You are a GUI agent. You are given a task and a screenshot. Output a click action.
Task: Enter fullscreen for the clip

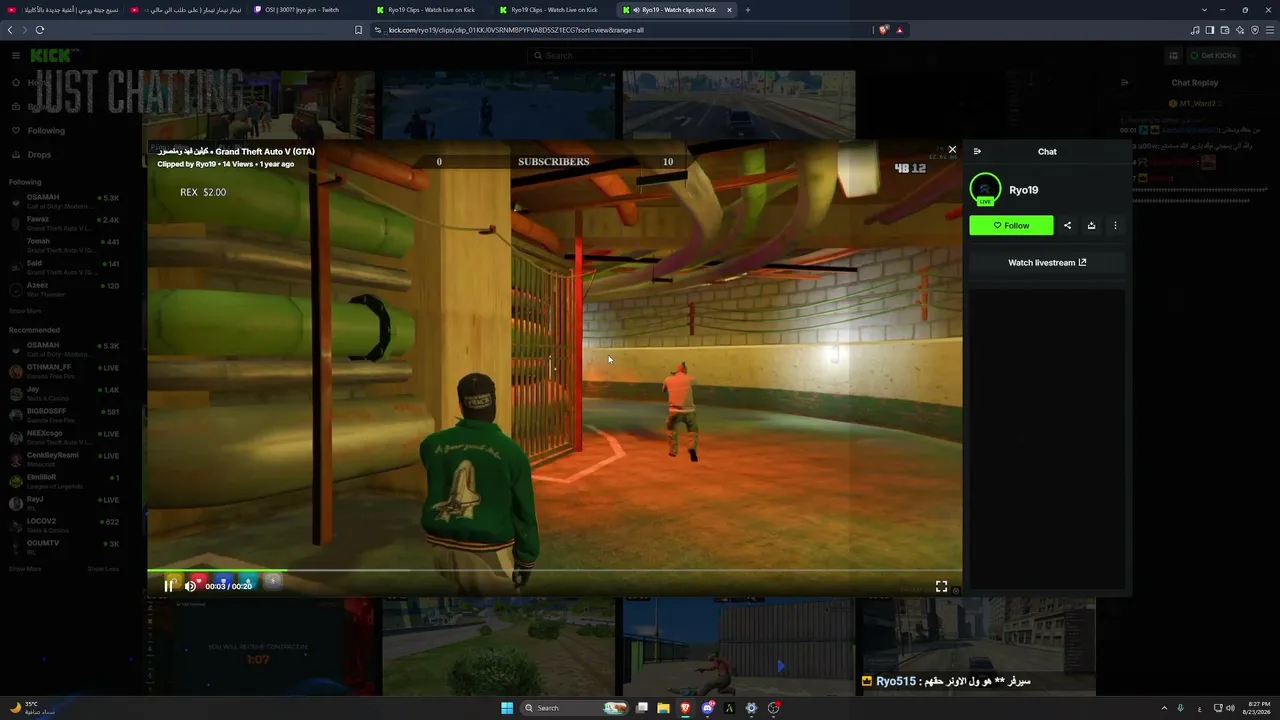click(x=941, y=586)
